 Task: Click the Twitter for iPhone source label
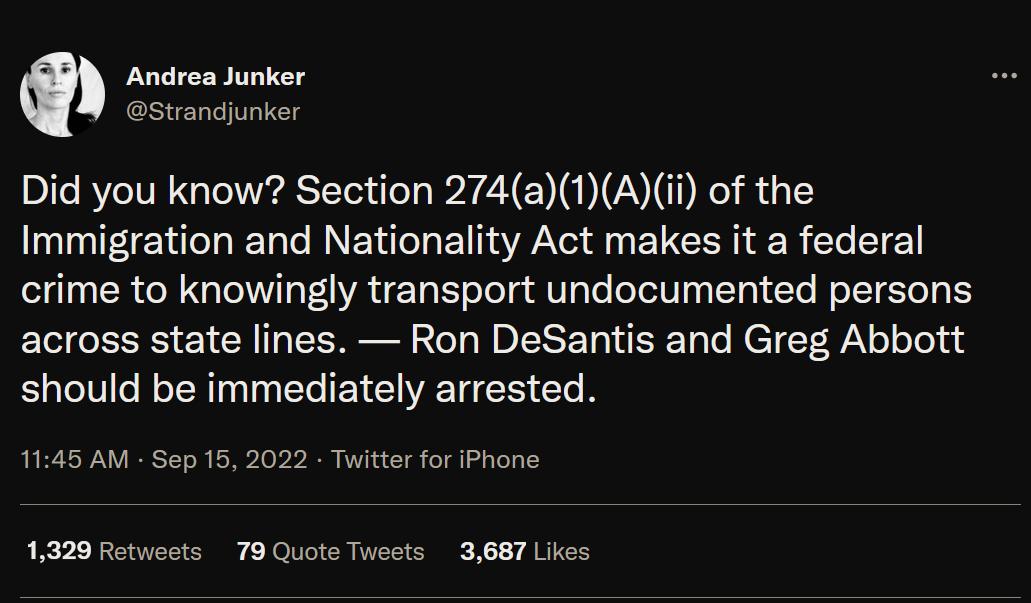[x=435, y=460]
